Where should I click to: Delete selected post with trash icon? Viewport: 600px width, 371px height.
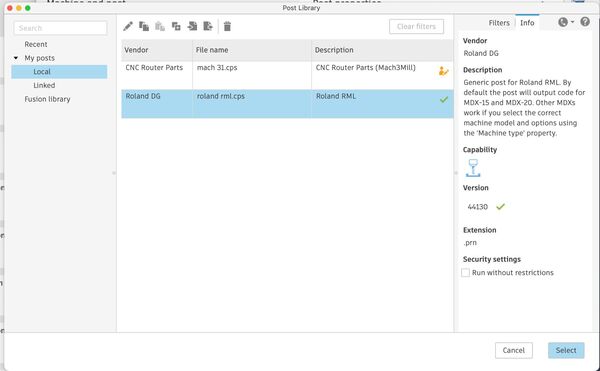[227, 26]
